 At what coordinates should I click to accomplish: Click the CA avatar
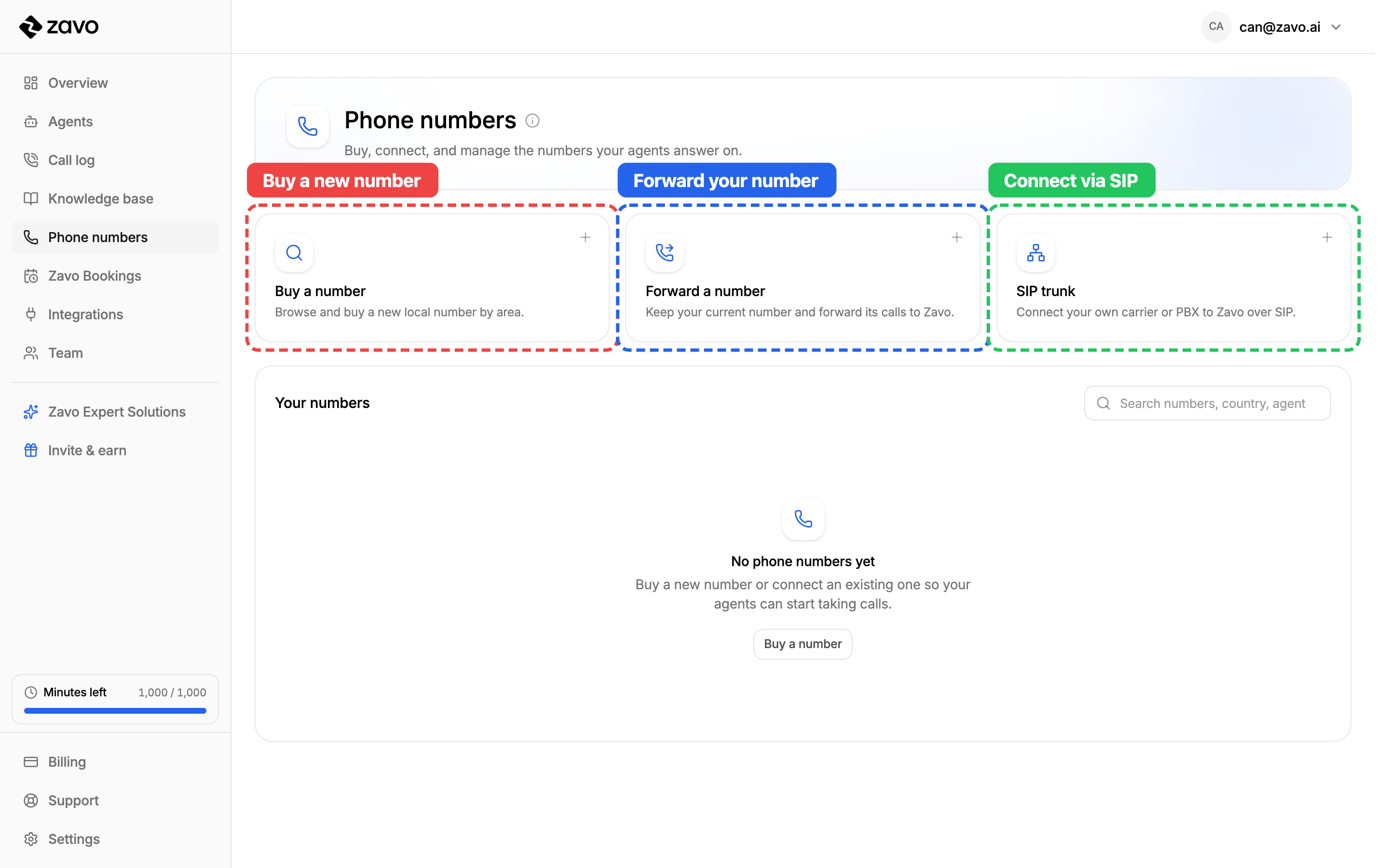click(x=1216, y=27)
